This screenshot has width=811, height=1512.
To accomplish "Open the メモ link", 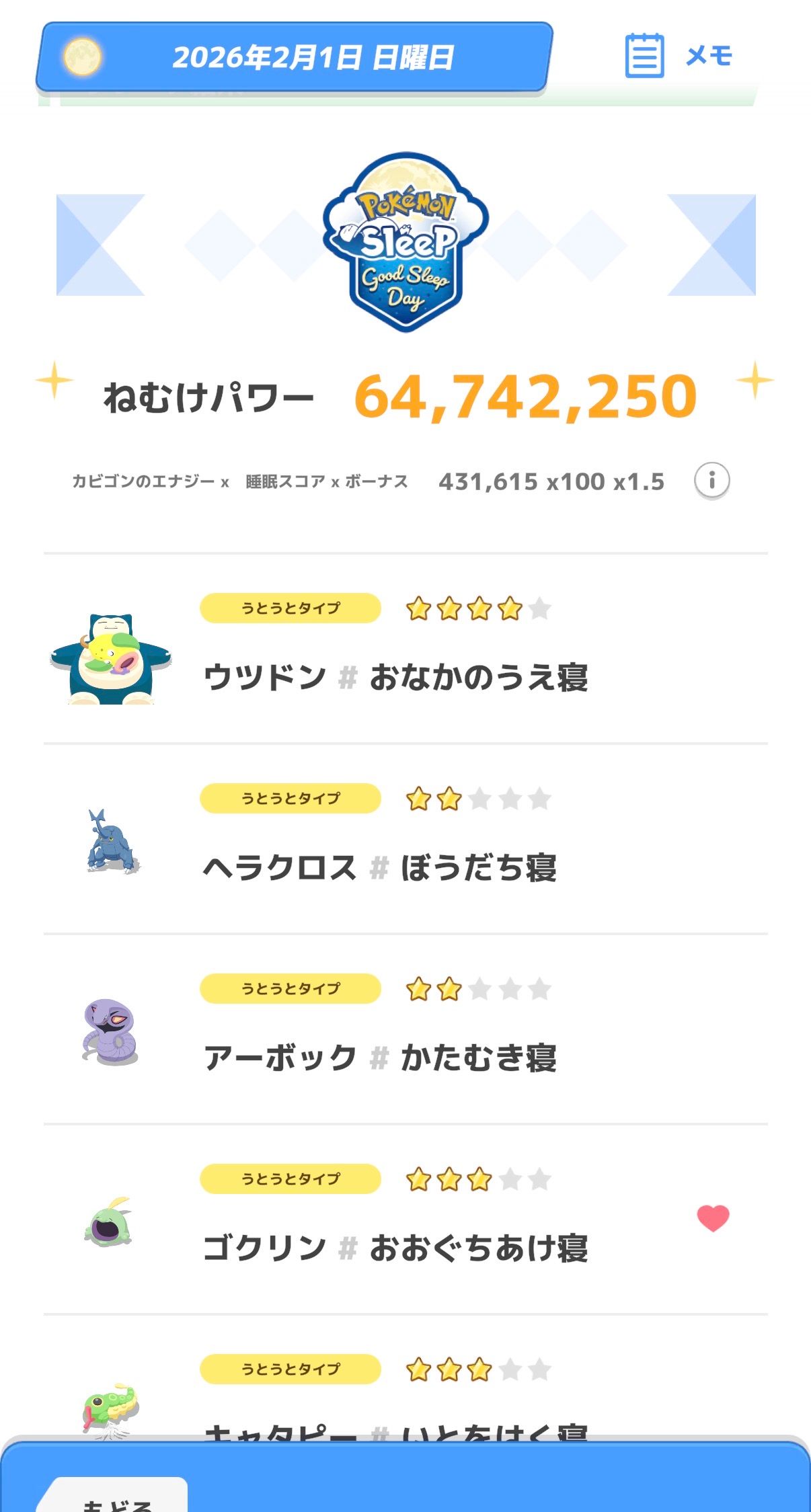I will click(709, 56).
